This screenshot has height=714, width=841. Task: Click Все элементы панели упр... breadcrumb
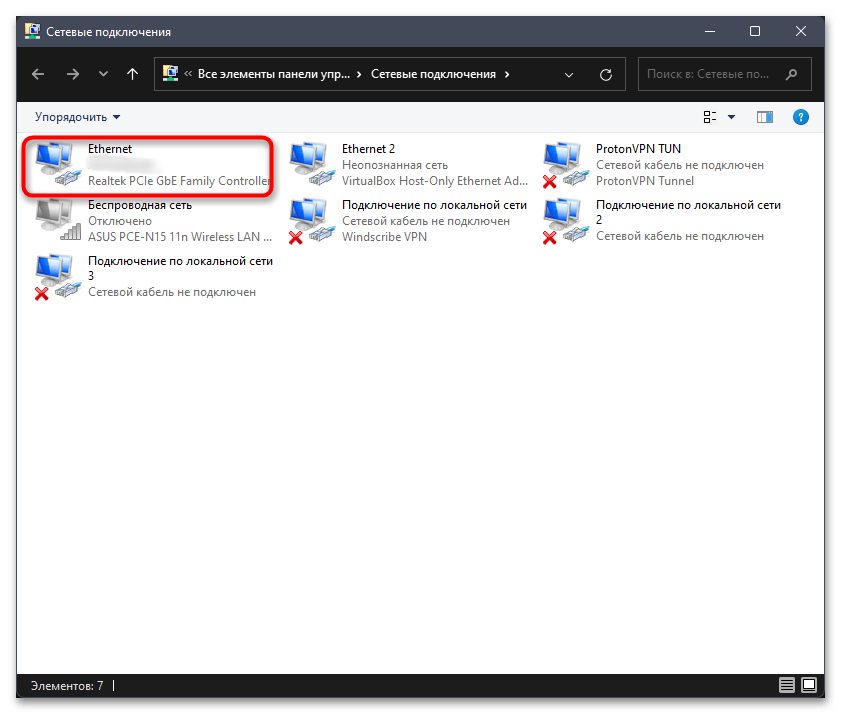(274, 74)
